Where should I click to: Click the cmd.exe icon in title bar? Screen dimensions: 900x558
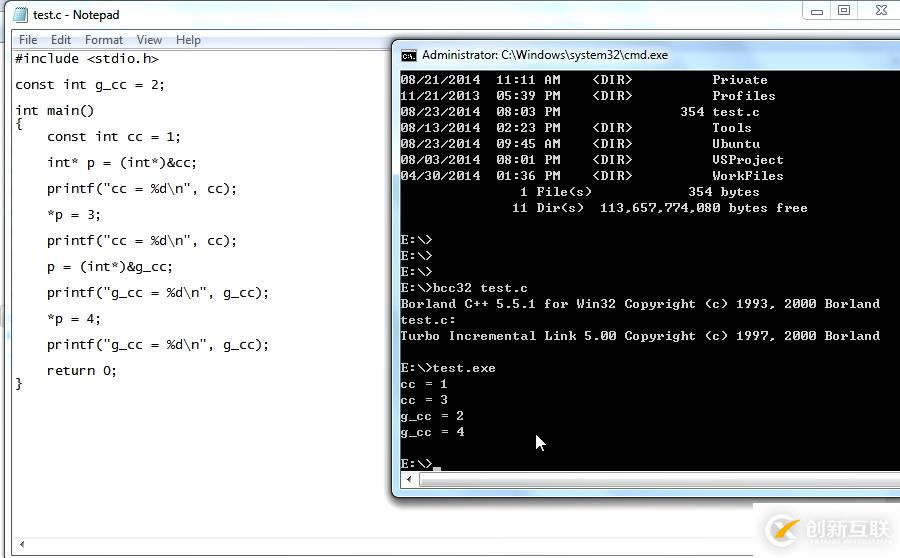(x=409, y=55)
